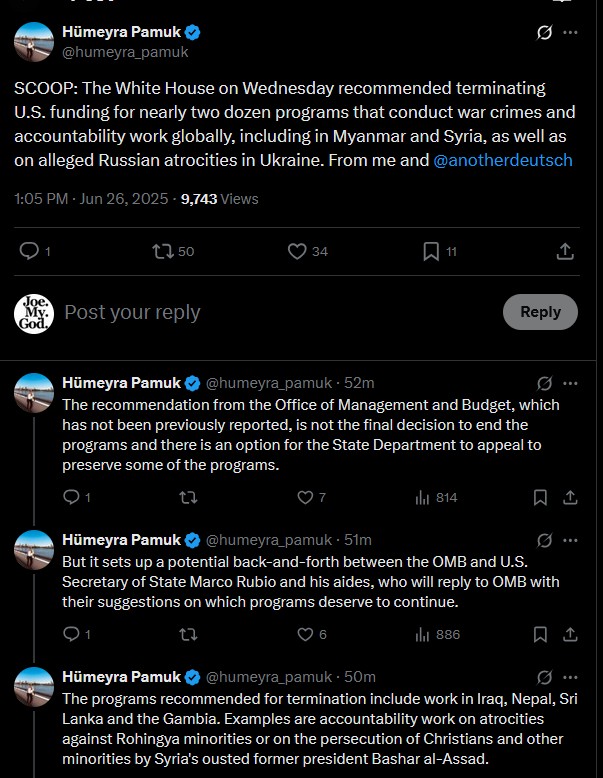
Task: Click the reply icon on the main post
Action: click(x=29, y=251)
